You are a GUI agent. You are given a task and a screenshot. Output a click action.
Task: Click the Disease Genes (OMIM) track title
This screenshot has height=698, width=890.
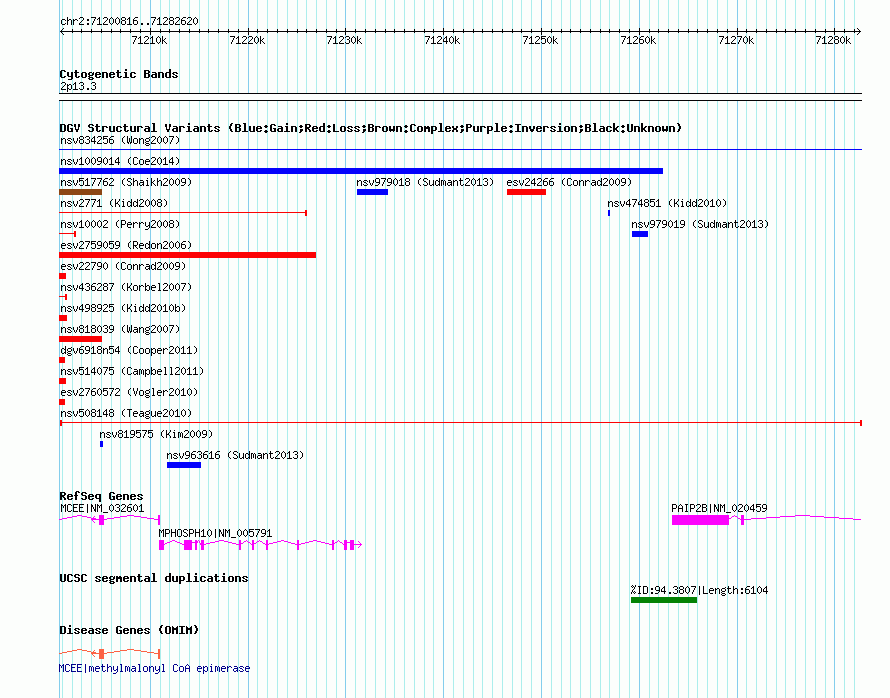(129, 630)
